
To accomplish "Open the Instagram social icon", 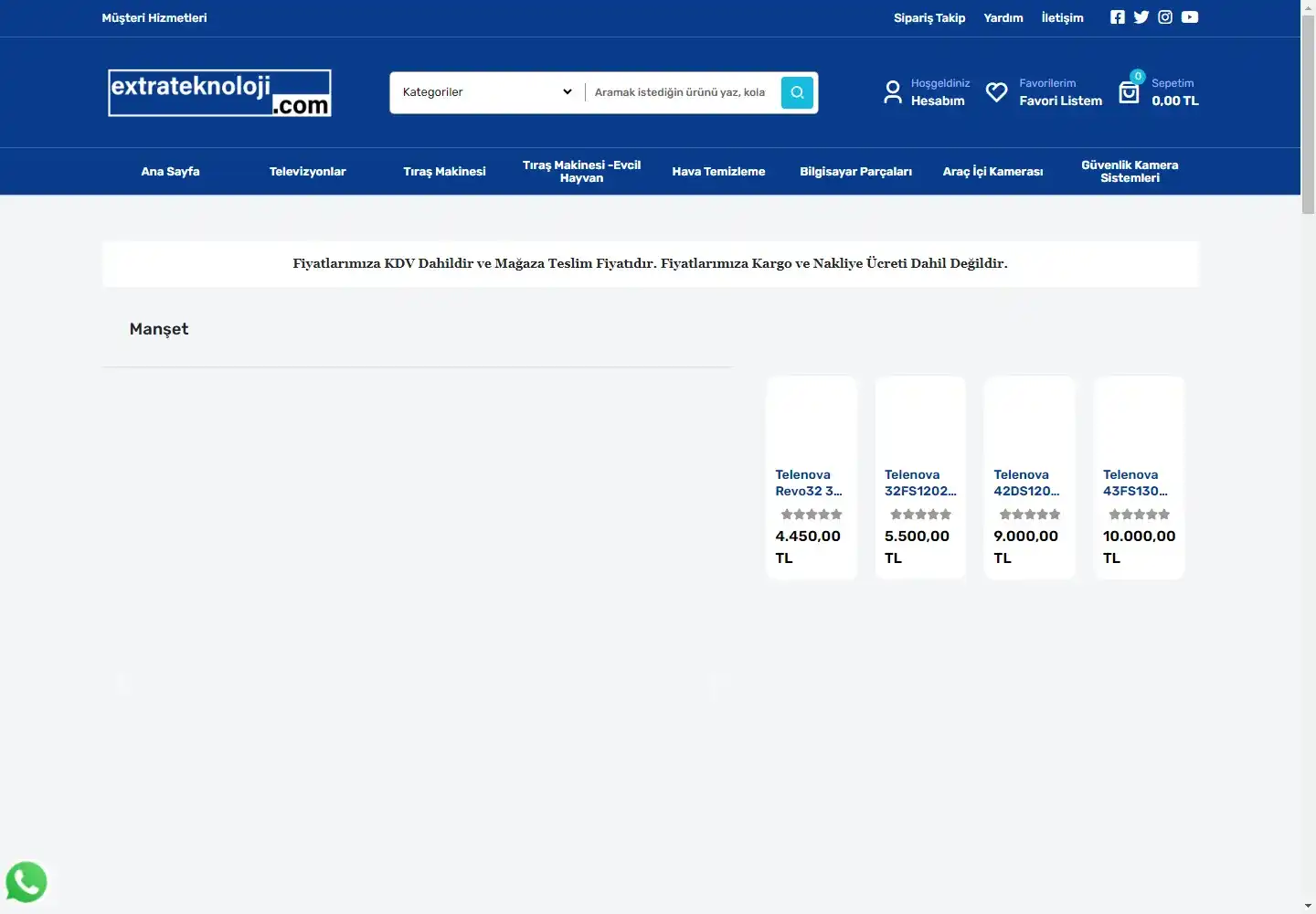I will 1165,17.
